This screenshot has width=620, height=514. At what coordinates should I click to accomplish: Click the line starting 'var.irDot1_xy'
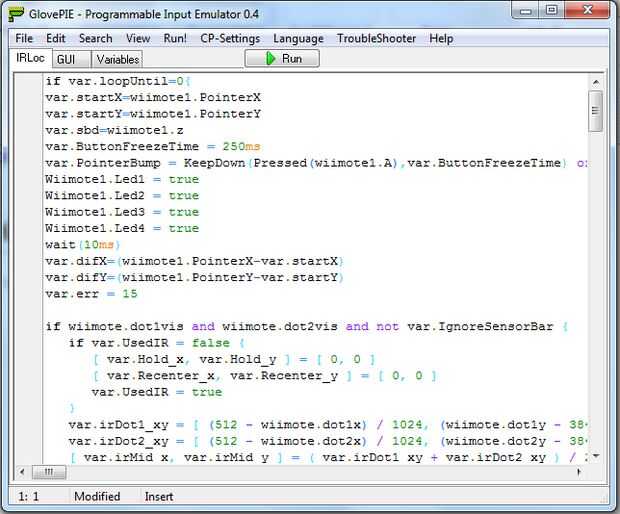point(328,425)
